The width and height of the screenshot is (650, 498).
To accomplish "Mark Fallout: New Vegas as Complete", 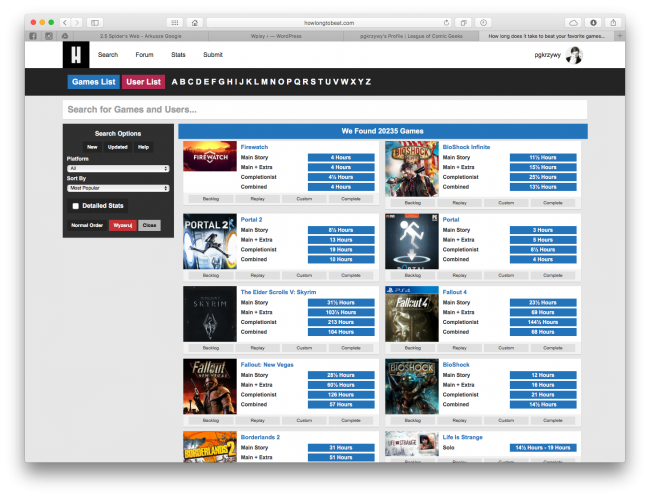I will point(351,420).
